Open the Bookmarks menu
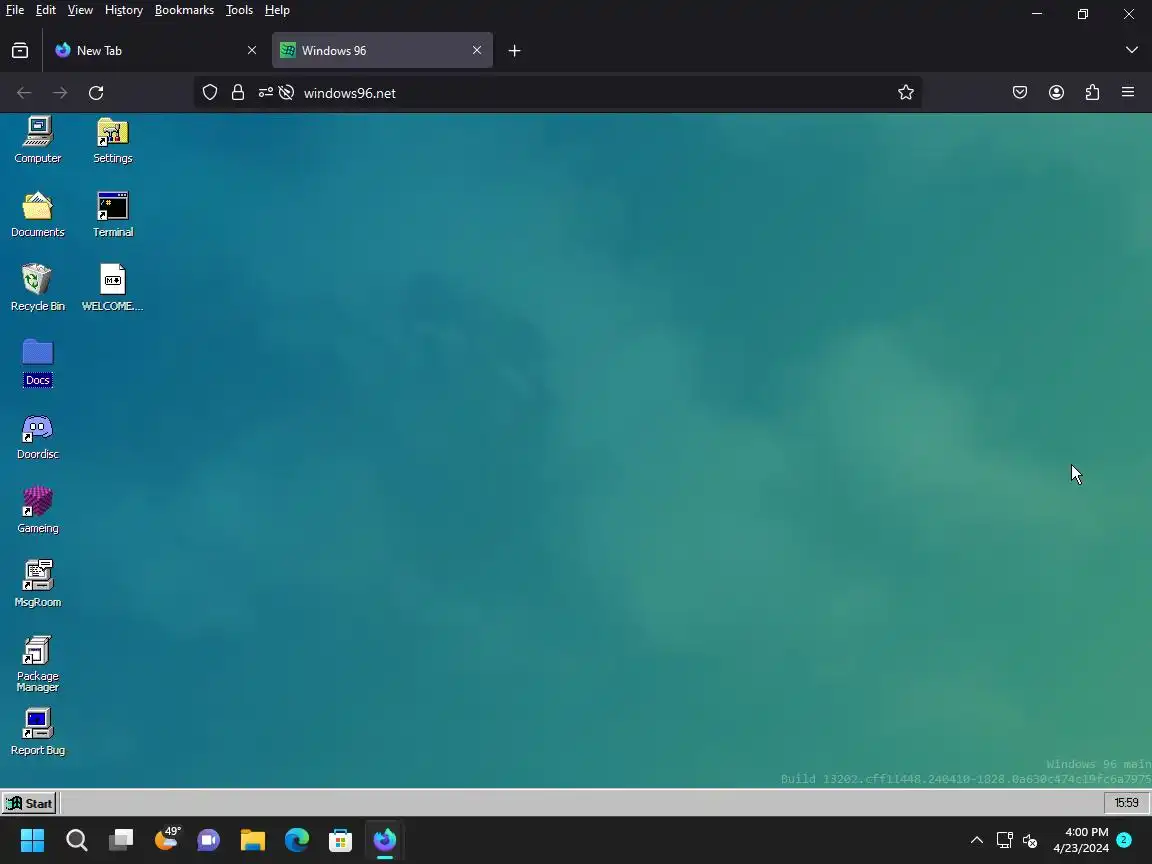 [x=184, y=10]
